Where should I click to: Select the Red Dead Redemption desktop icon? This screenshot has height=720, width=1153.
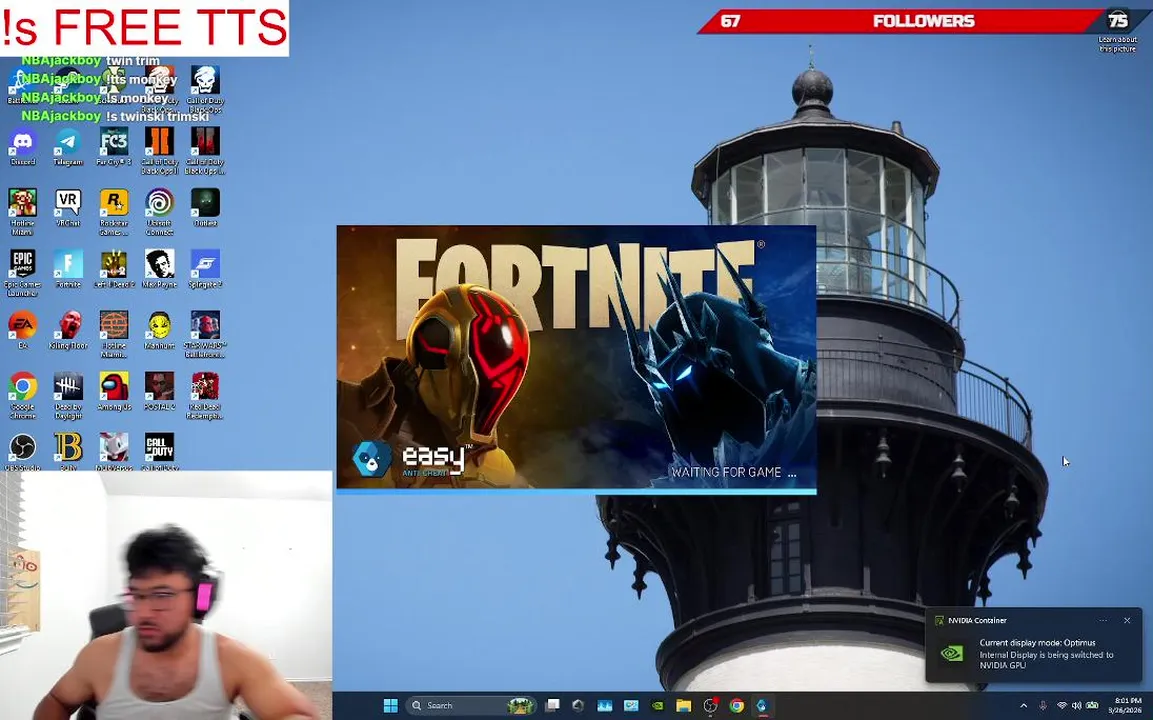[205, 395]
